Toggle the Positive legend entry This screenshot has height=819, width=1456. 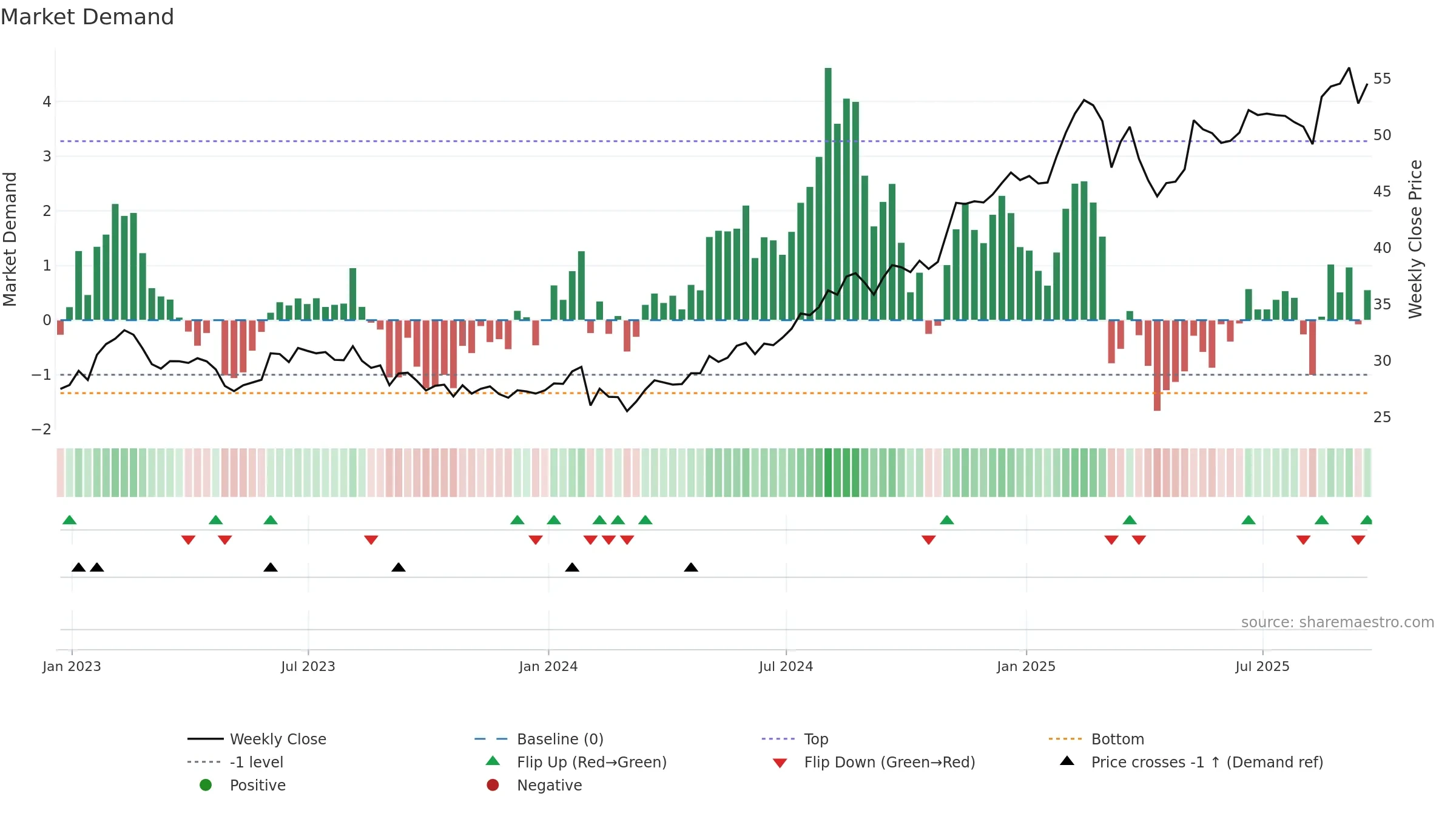pyautogui.click(x=243, y=785)
